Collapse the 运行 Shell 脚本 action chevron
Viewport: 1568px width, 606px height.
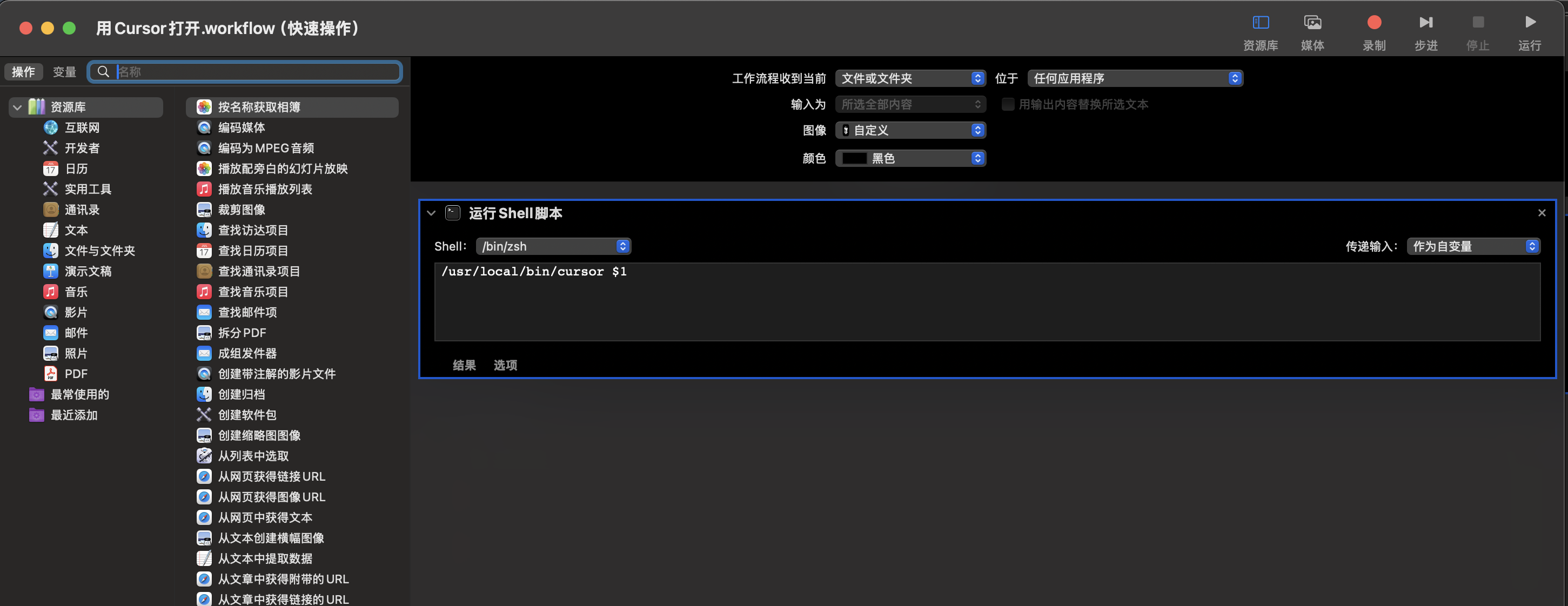(x=431, y=213)
